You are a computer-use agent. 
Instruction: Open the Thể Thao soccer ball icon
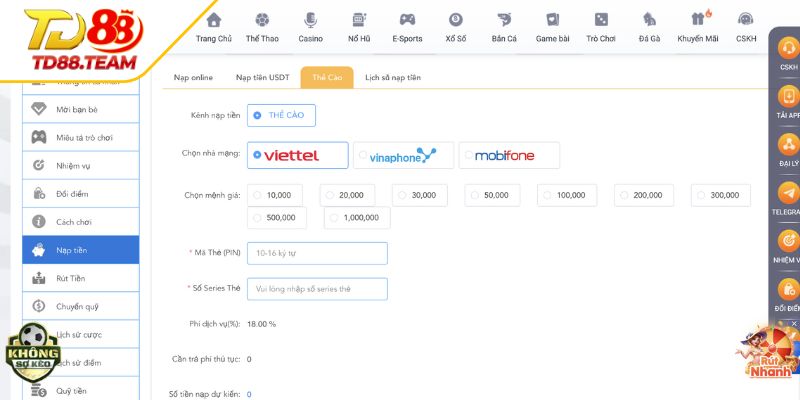[261, 19]
